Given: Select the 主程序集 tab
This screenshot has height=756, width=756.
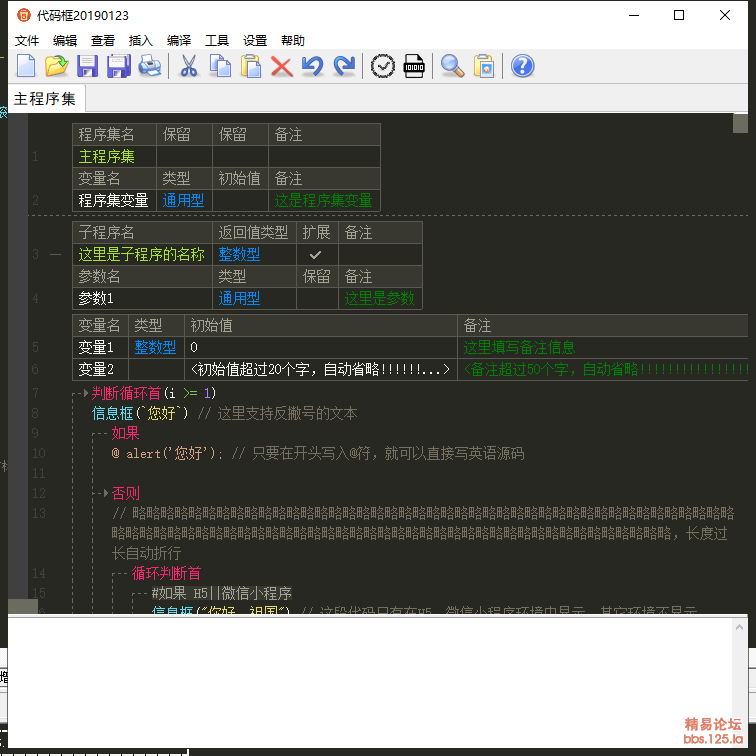Looking at the screenshot, I should [x=45, y=99].
